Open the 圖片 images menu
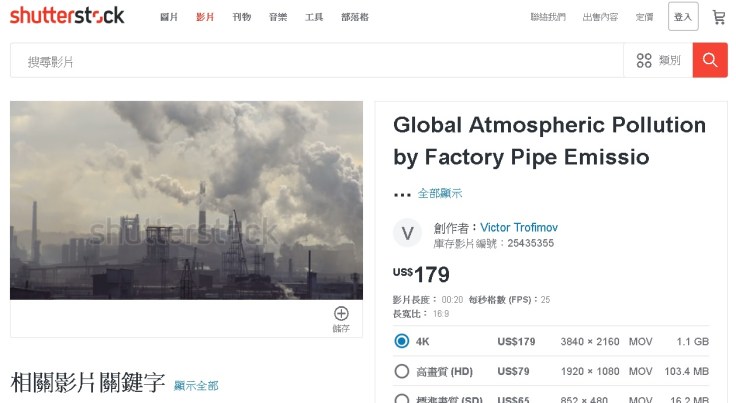Image resolution: width=736 pixels, height=403 pixels. point(169,17)
